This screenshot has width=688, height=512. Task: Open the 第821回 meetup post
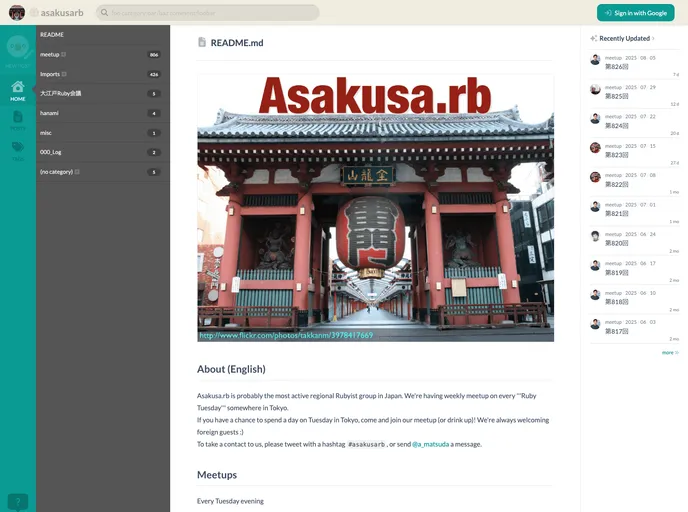pos(616,214)
